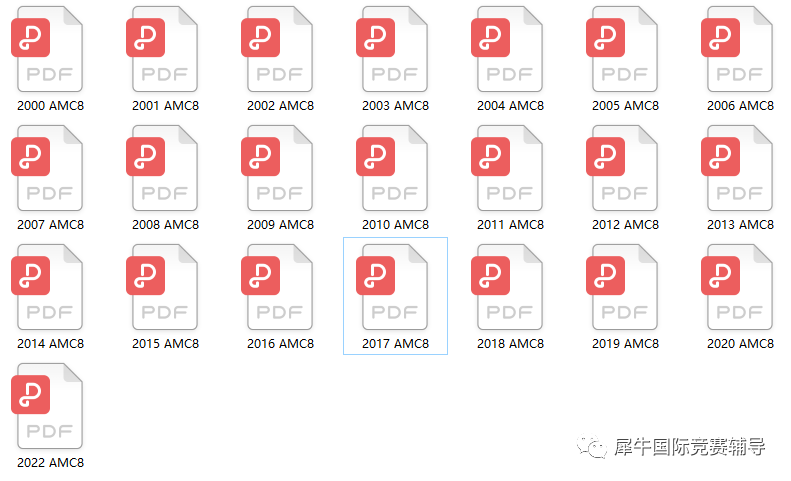
Task: Select the 2008 AMC8 PDF icon
Action: (162, 168)
